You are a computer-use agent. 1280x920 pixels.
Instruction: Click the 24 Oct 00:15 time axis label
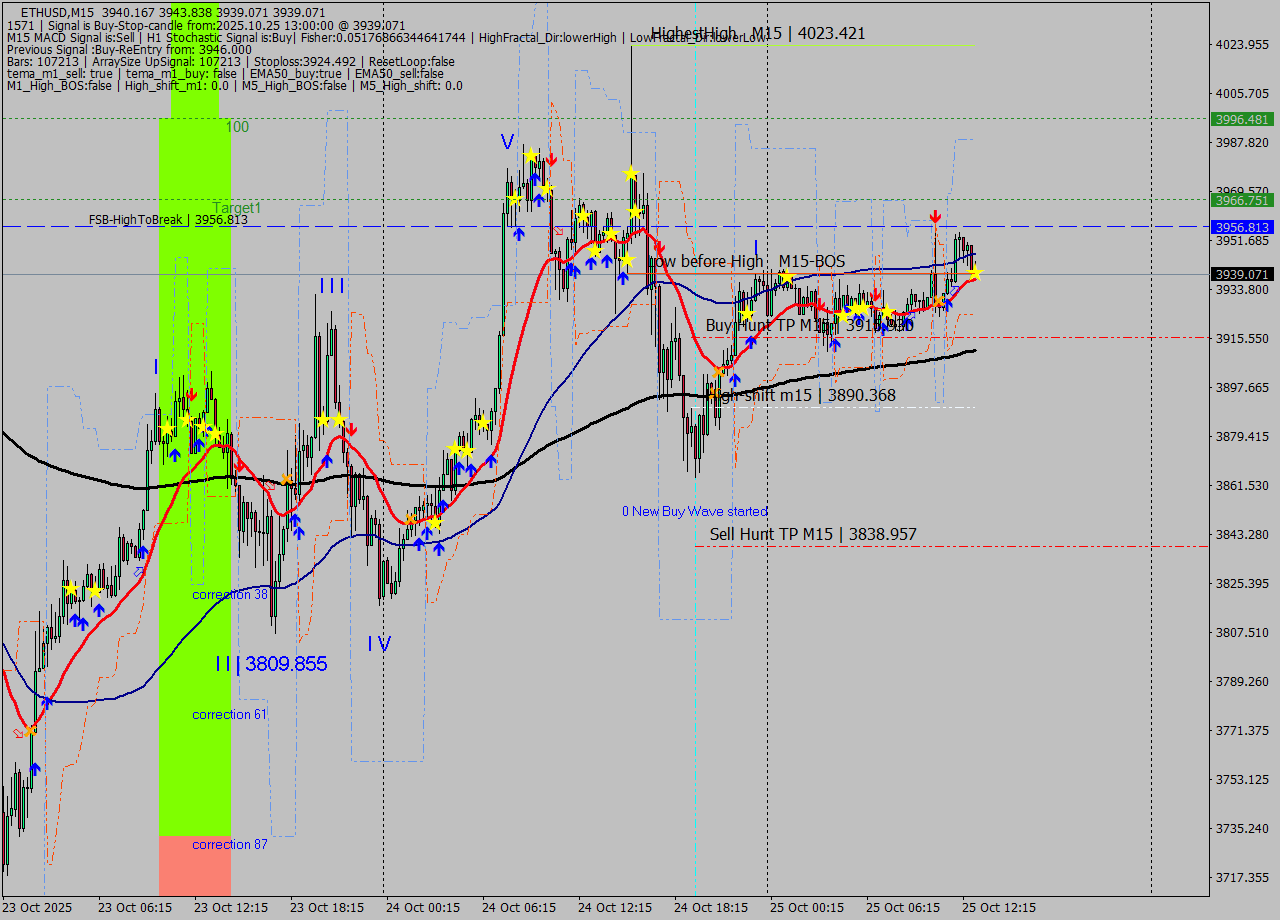click(x=425, y=908)
